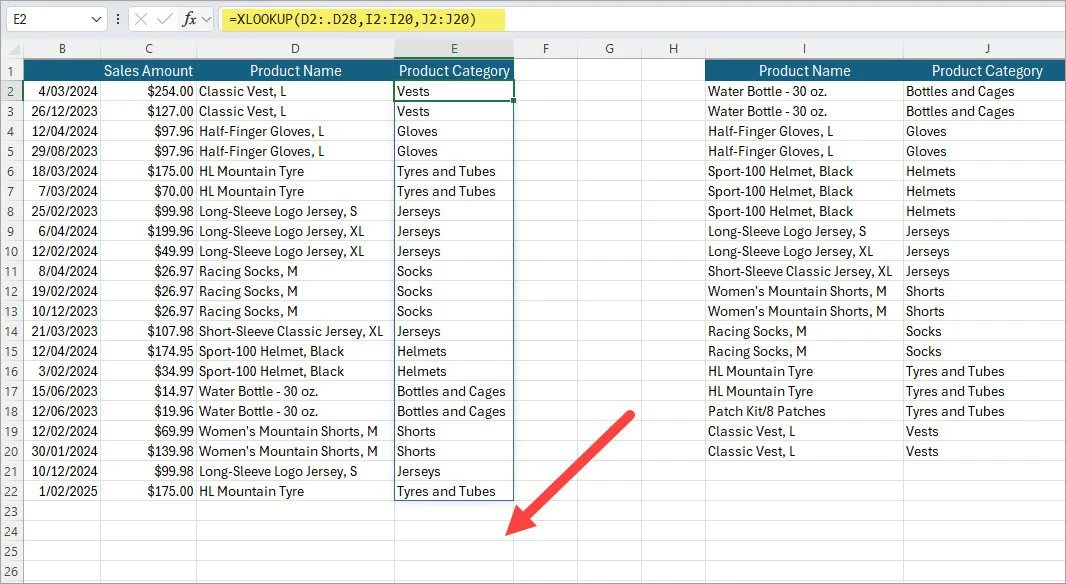Select date cell 3/02/2024

[62, 371]
